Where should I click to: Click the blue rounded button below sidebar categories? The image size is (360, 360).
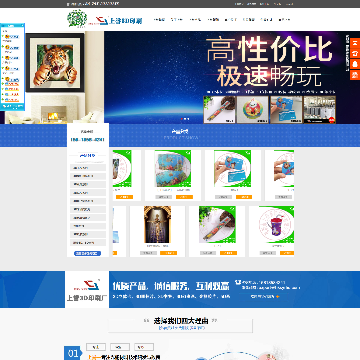click(88, 254)
